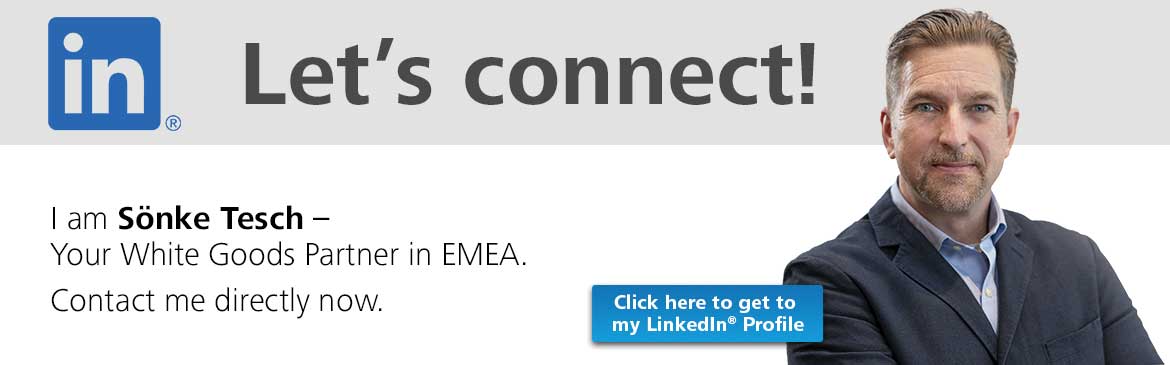The width and height of the screenshot is (1170, 365).
Task: Select the word "connect!" in the headline
Action: [641, 74]
